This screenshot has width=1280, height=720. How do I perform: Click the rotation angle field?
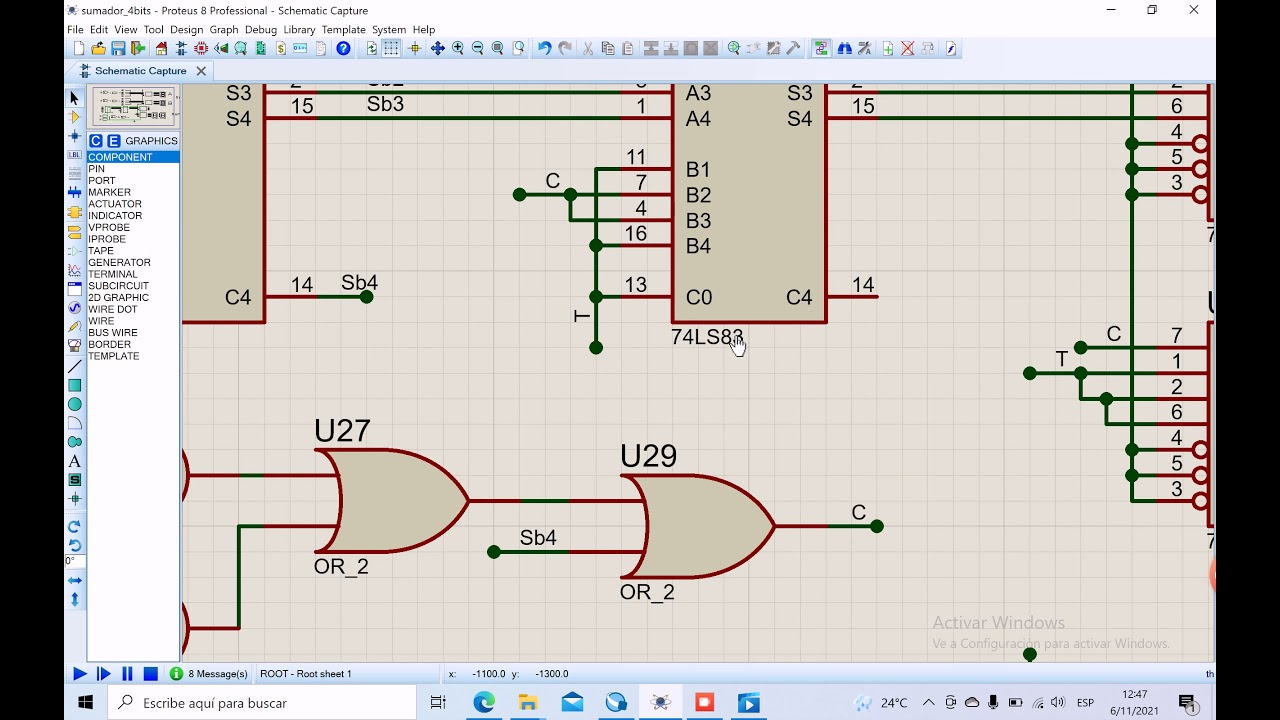pos(73,561)
